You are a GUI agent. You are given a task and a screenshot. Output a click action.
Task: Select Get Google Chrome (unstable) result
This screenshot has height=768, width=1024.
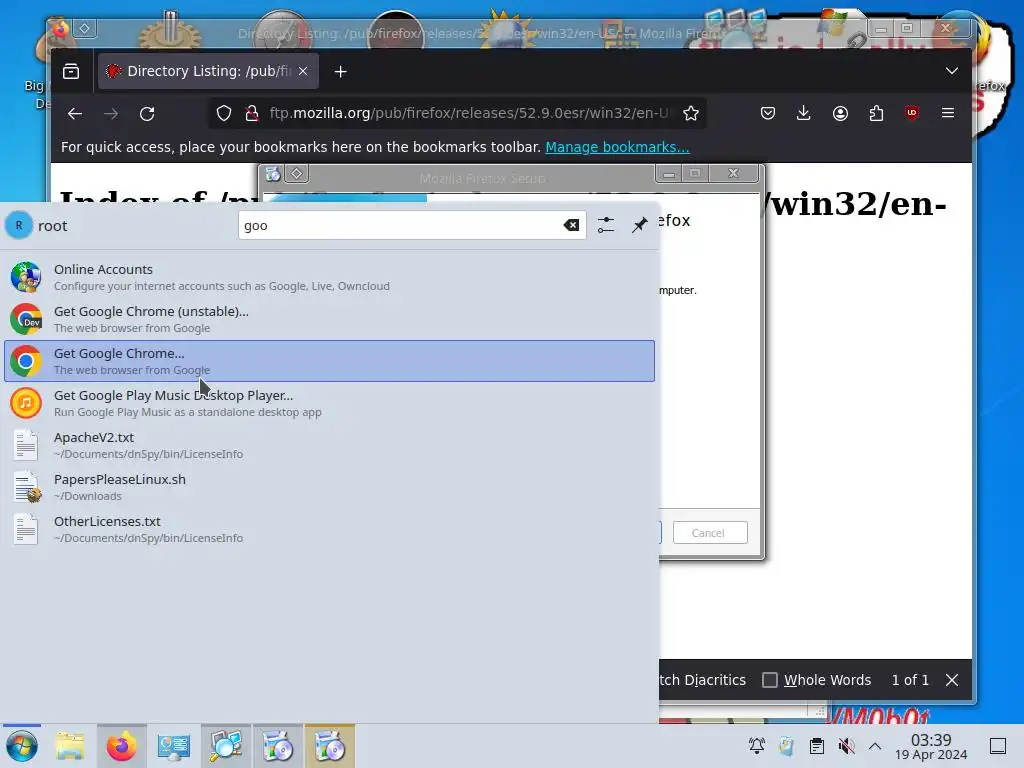(329, 319)
